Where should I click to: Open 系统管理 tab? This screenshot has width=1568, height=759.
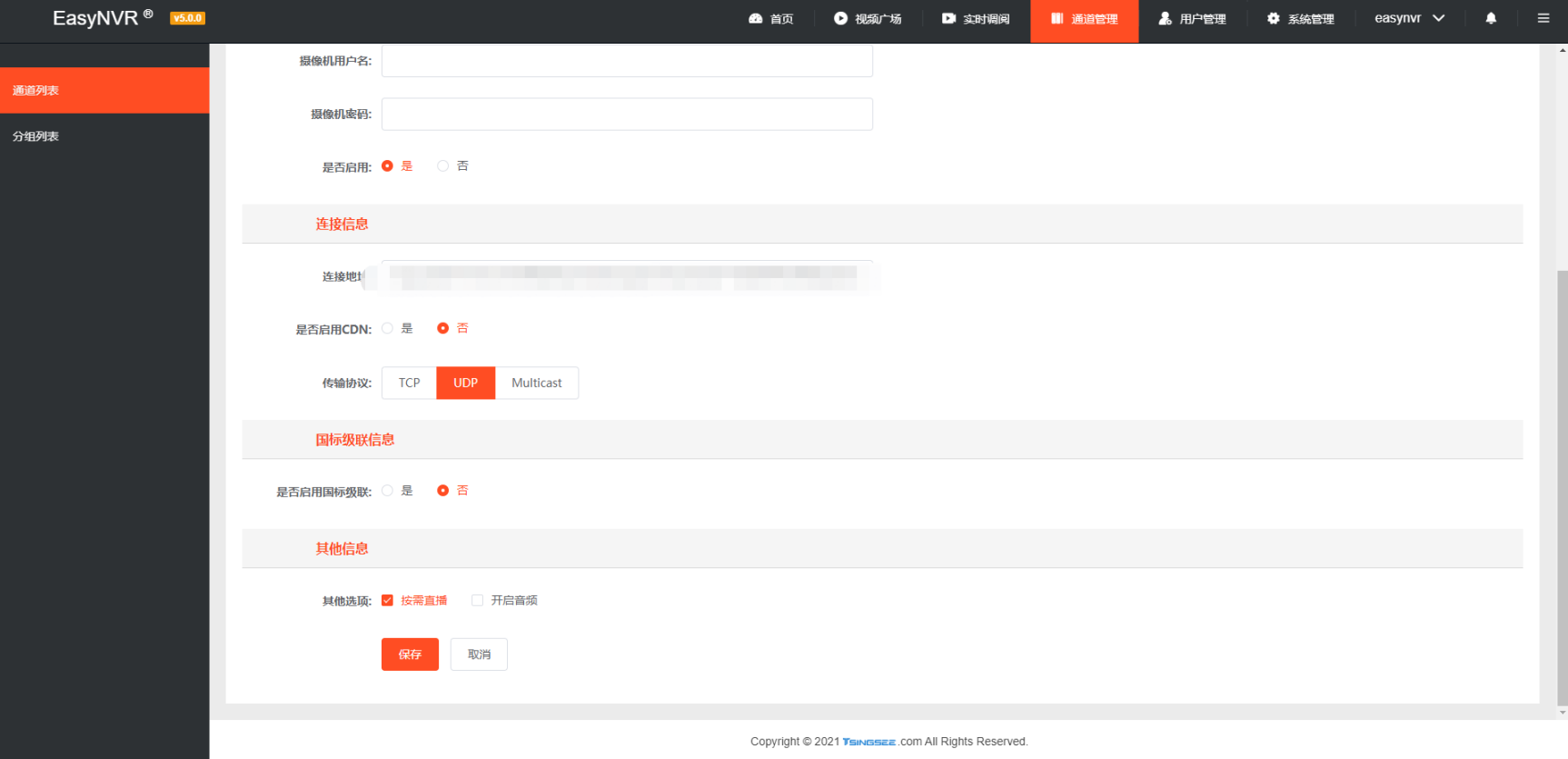(x=1301, y=19)
